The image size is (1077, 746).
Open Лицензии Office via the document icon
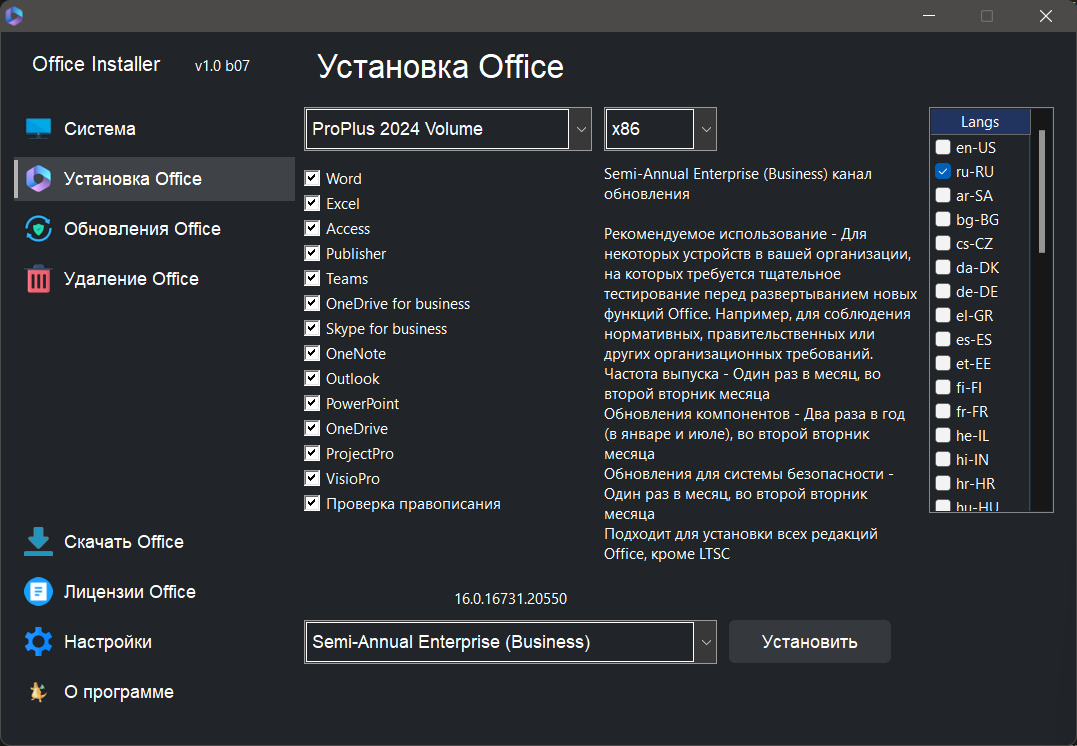click(37, 591)
